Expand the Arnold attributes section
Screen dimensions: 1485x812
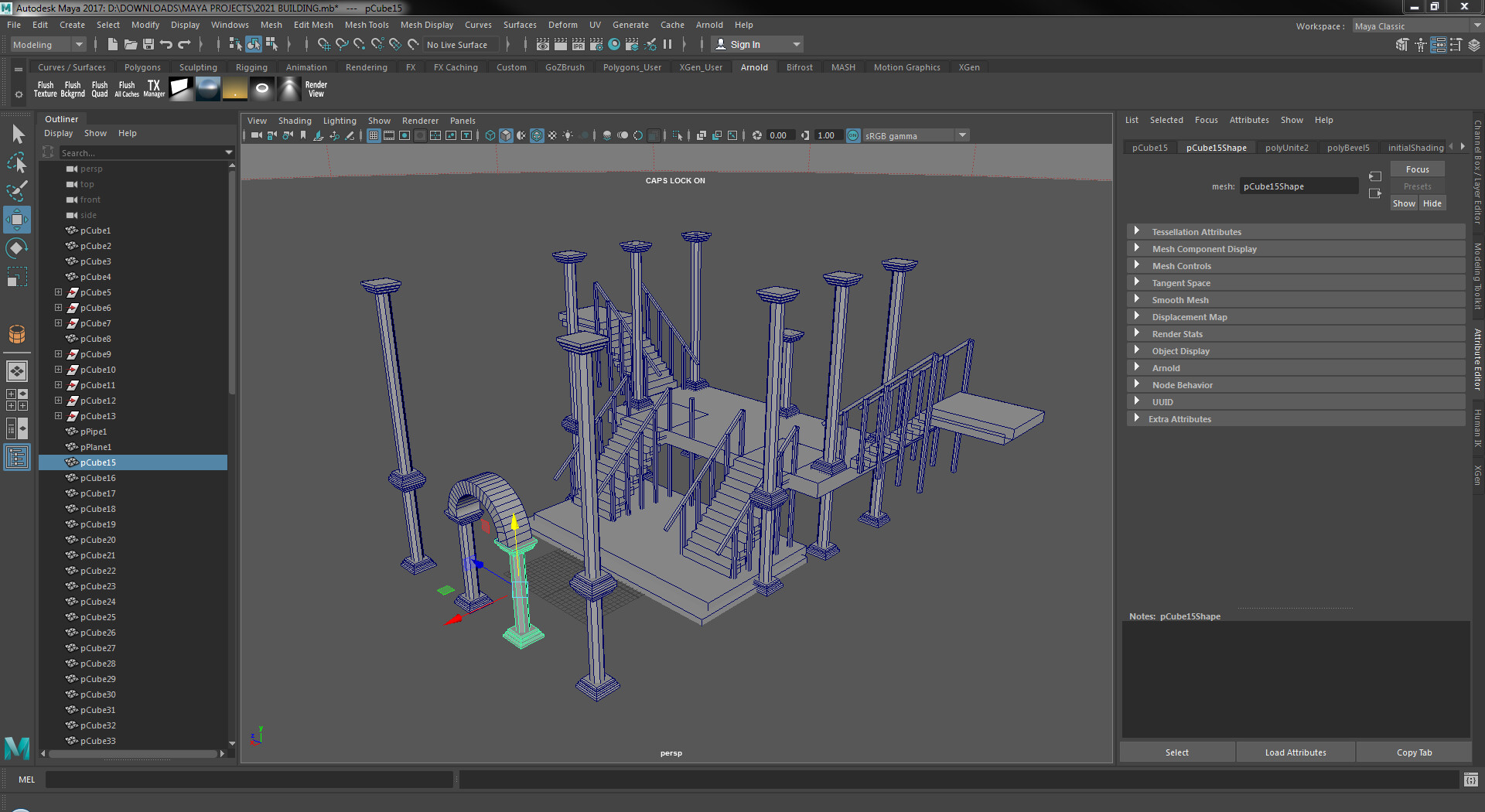(x=1166, y=367)
